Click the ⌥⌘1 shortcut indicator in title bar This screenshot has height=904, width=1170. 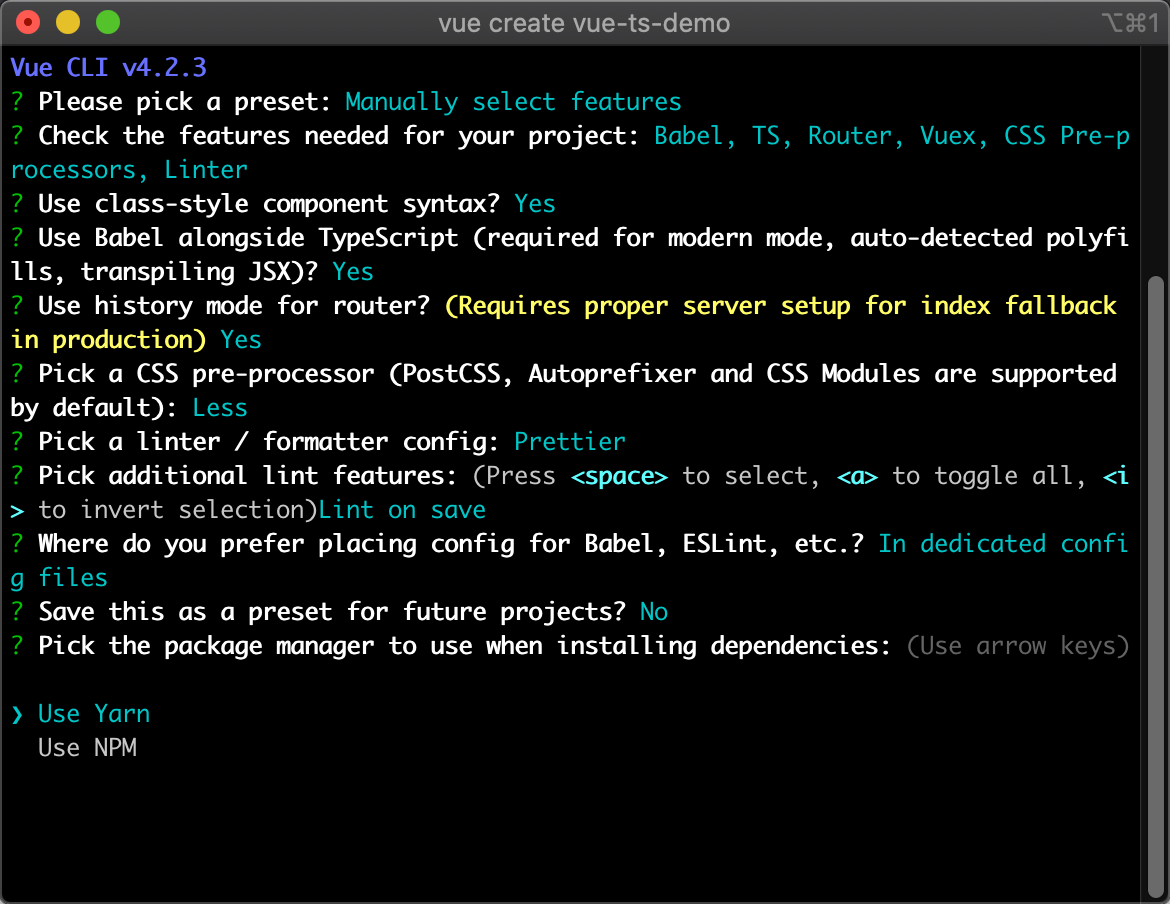click(x=1126, y=23)
